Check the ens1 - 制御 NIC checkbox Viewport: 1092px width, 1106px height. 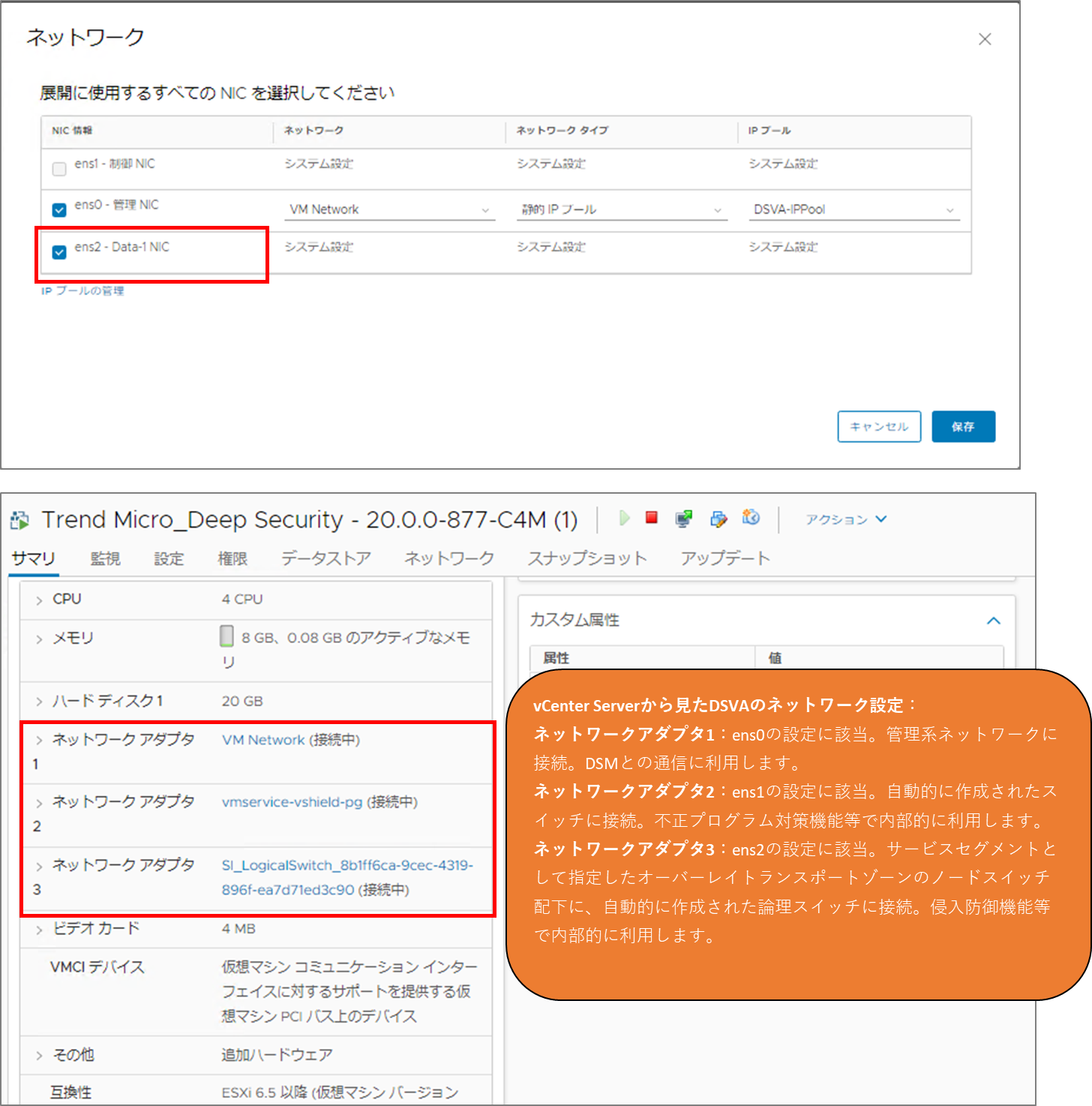click(59, 169)
